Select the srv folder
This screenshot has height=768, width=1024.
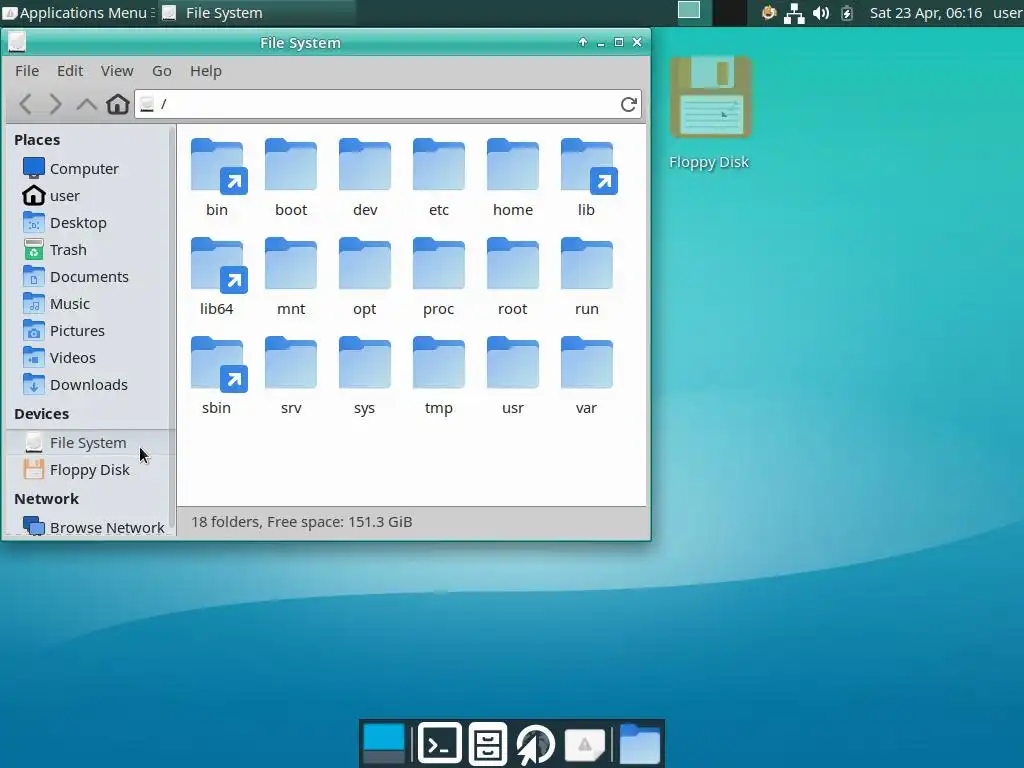(x=291, y=364)
